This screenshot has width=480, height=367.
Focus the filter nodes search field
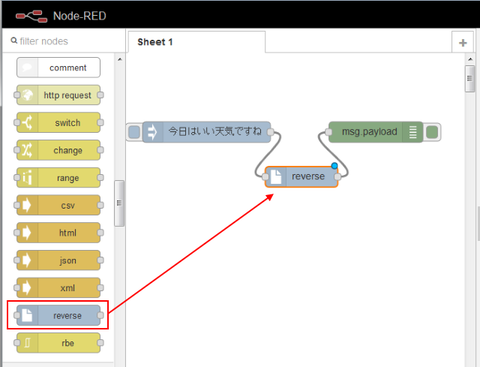click(x=63, y=41)
